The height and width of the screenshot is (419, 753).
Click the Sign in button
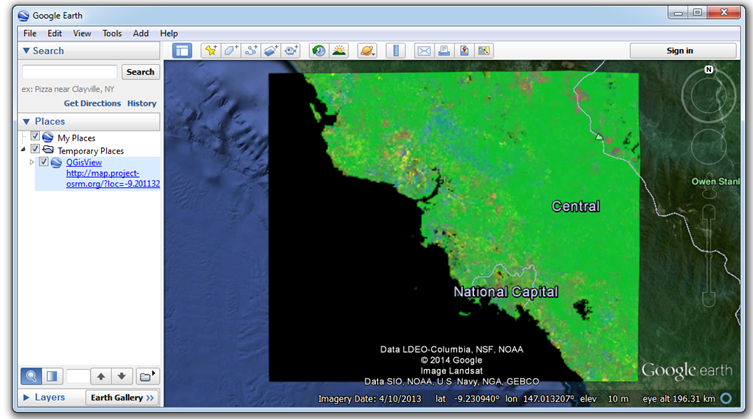coord(683,50)
